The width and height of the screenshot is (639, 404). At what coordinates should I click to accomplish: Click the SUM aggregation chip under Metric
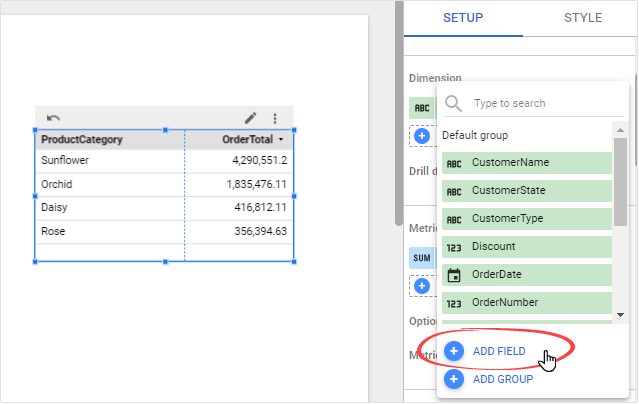click(x=422, y=258)
